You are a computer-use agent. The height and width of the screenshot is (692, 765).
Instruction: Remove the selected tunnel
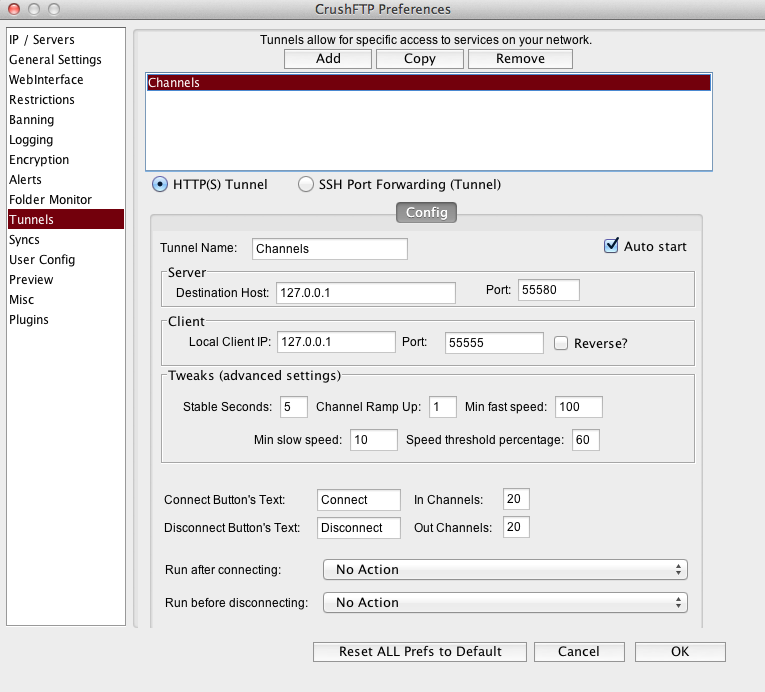point(520,59)
